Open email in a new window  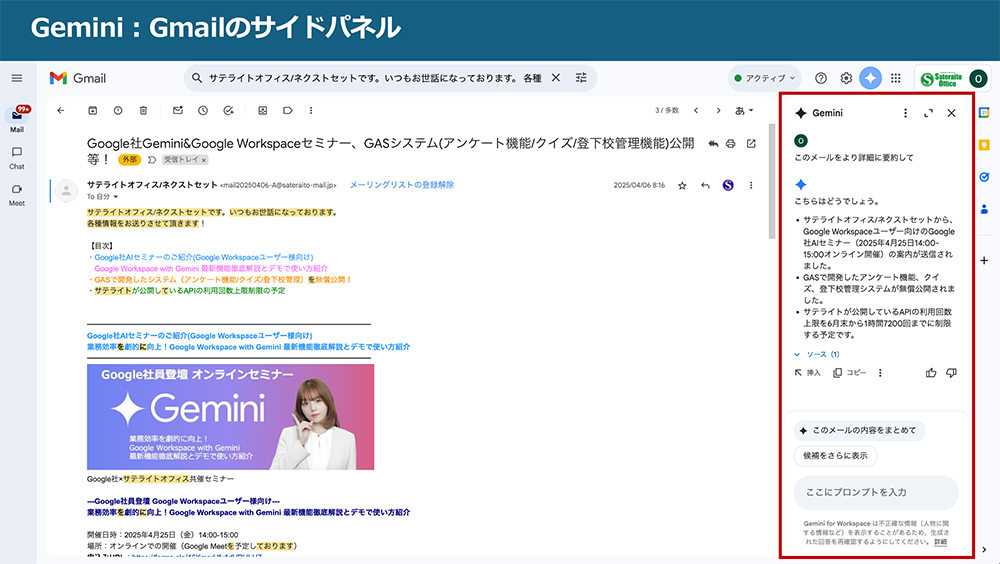(x=751, y=144)
